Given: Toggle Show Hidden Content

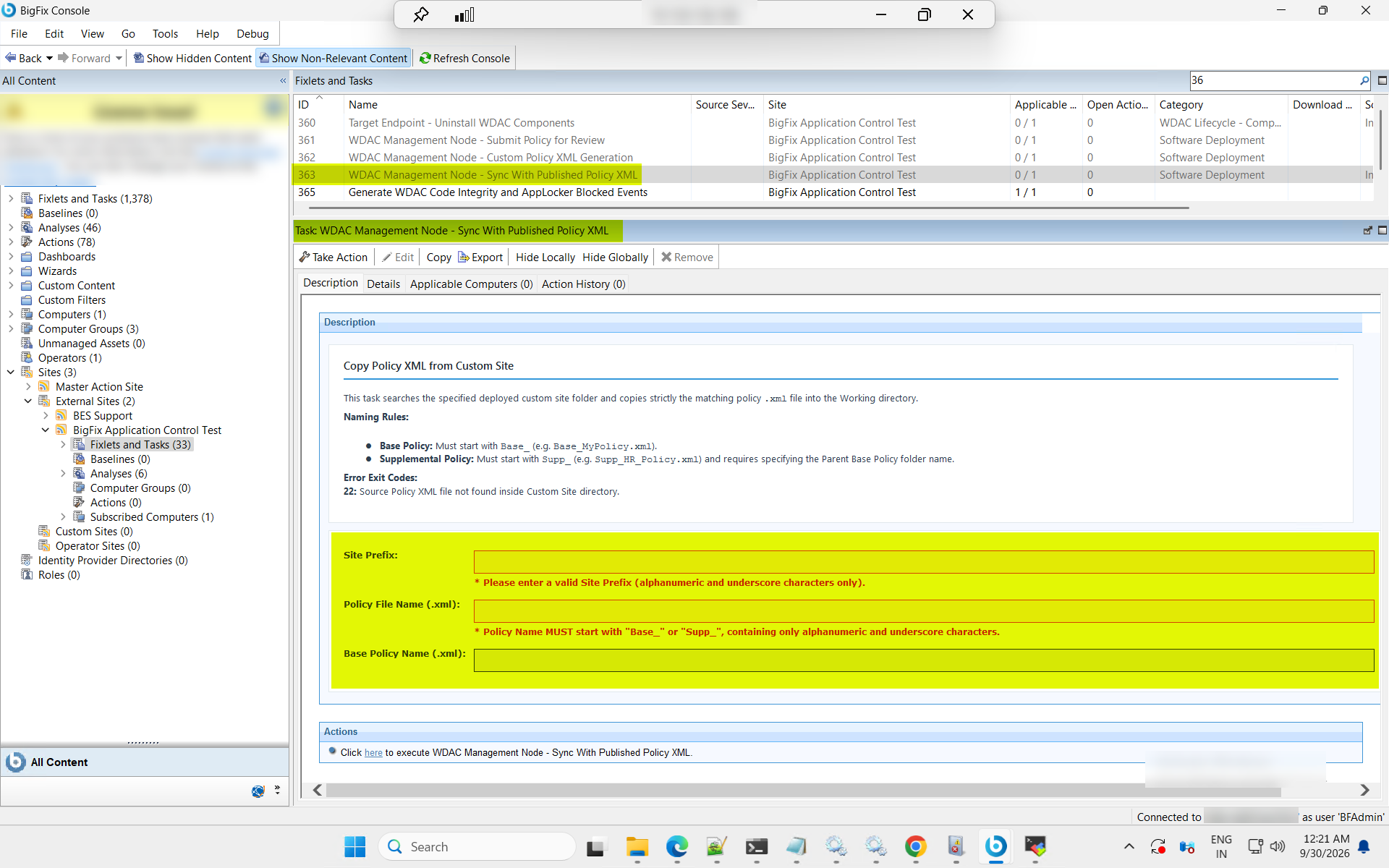Looking at the screenshot, I should 192,58.
